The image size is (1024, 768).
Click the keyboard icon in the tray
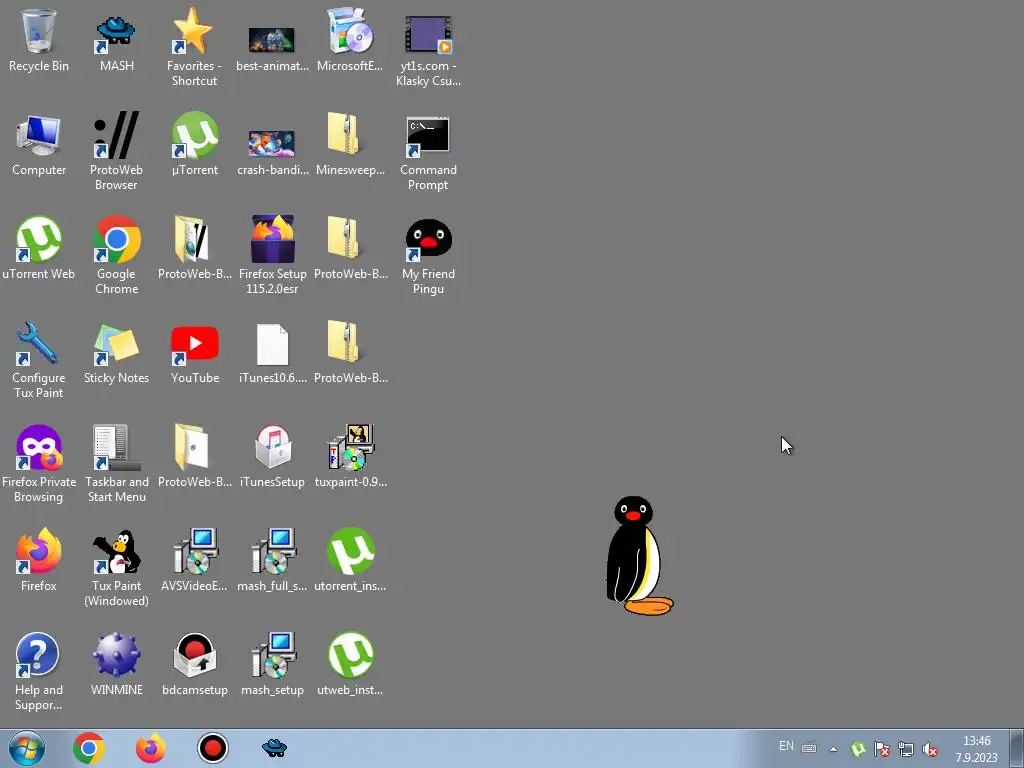click(x=808, y=748)
